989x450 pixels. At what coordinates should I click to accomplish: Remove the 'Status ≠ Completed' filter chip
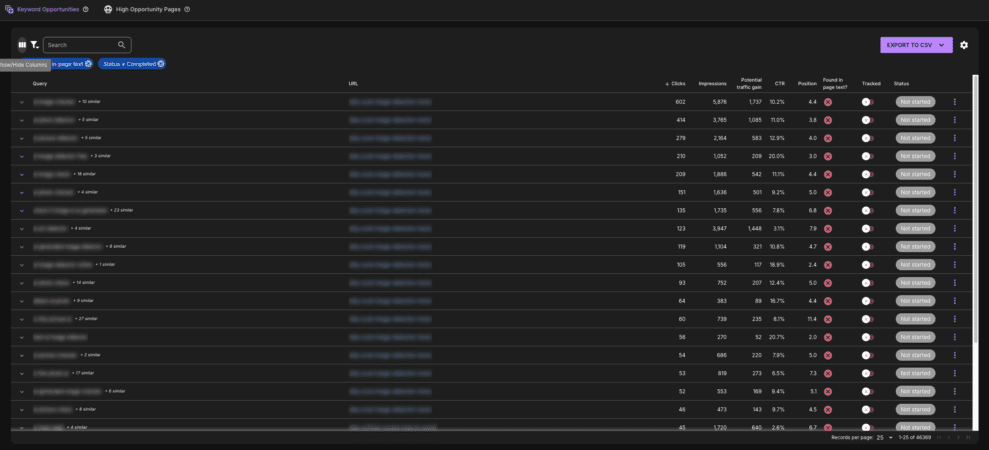(x=161, y=64)
